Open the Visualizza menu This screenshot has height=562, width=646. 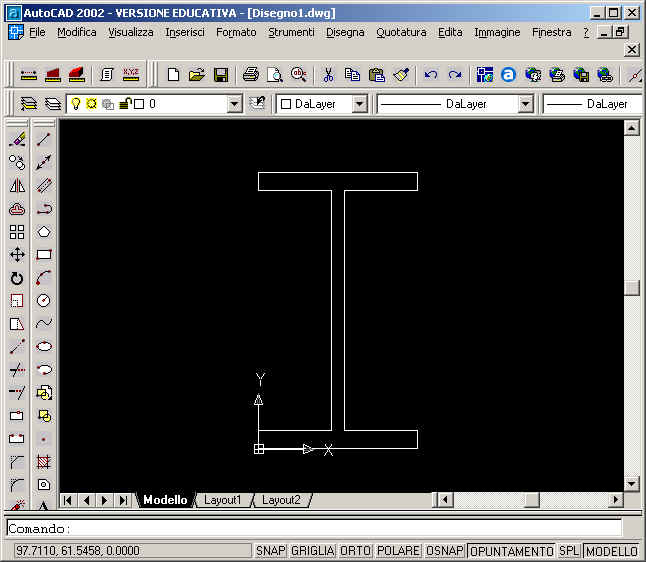pos(131,32)
